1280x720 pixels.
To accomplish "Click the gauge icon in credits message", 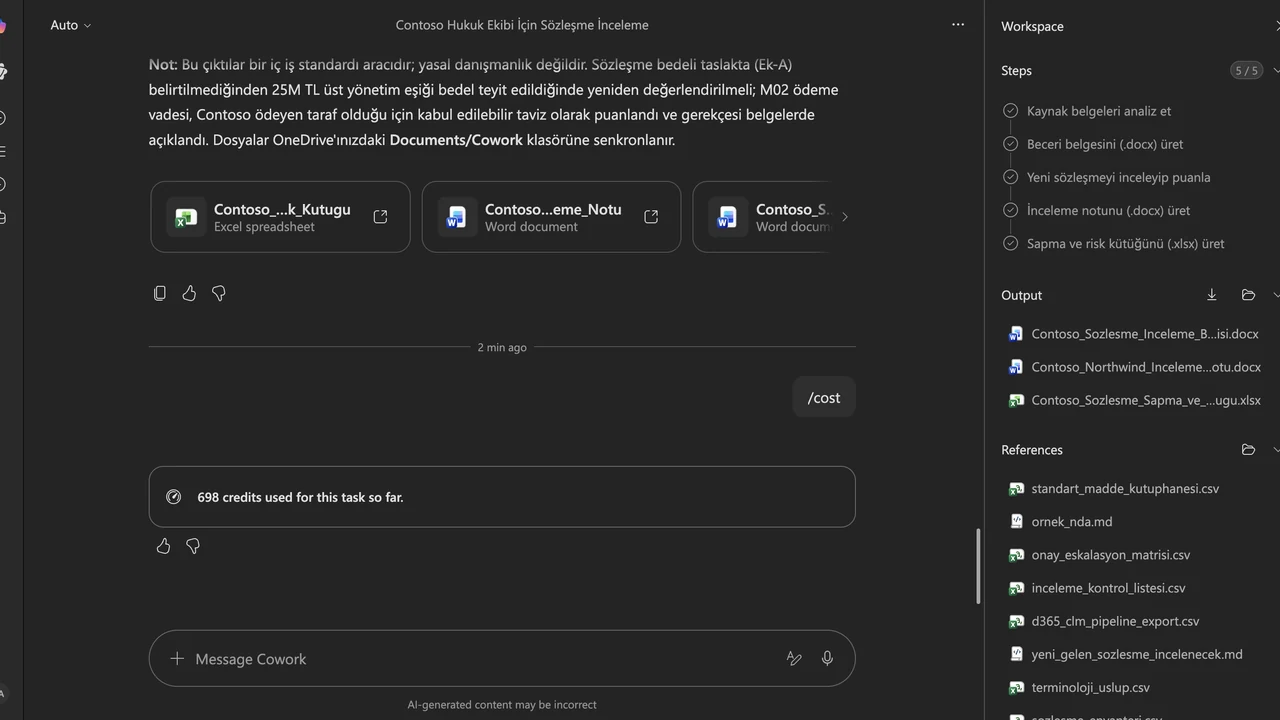I will click(174, 497).
